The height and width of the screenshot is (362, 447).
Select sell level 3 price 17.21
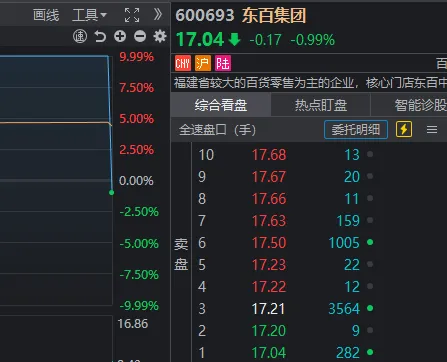(268, 309)
